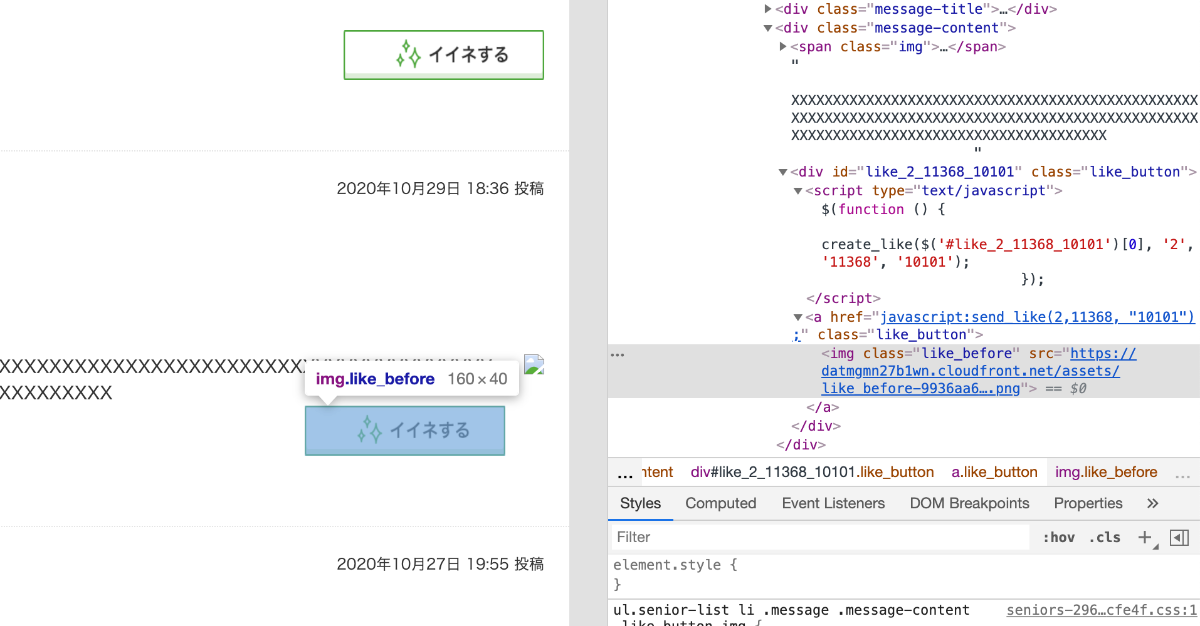Click the broken image icon beside the message
This screenshot has width=1200, height=626.
pos(534,365)
